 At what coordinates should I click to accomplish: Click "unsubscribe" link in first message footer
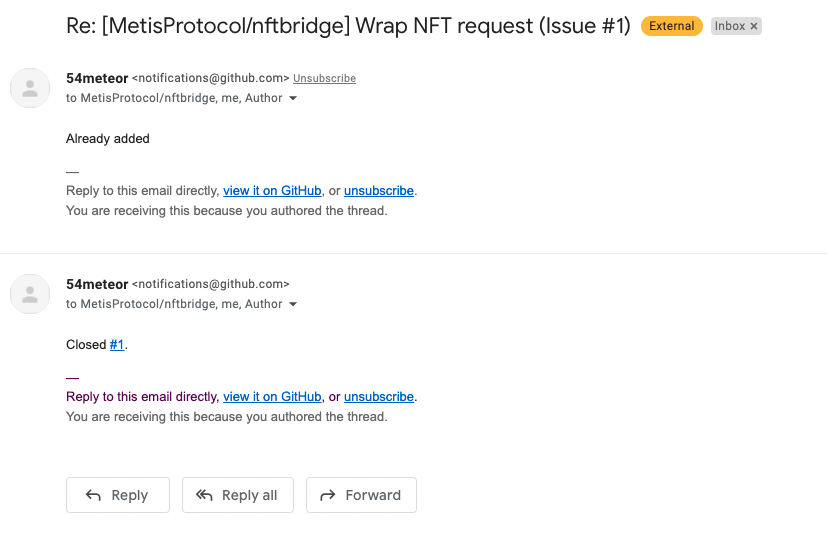(x=379, y=191)
